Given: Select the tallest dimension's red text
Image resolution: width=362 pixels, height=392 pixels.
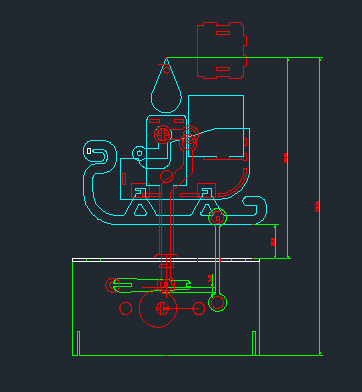Looking at the screenshot, I should (317, 207).
